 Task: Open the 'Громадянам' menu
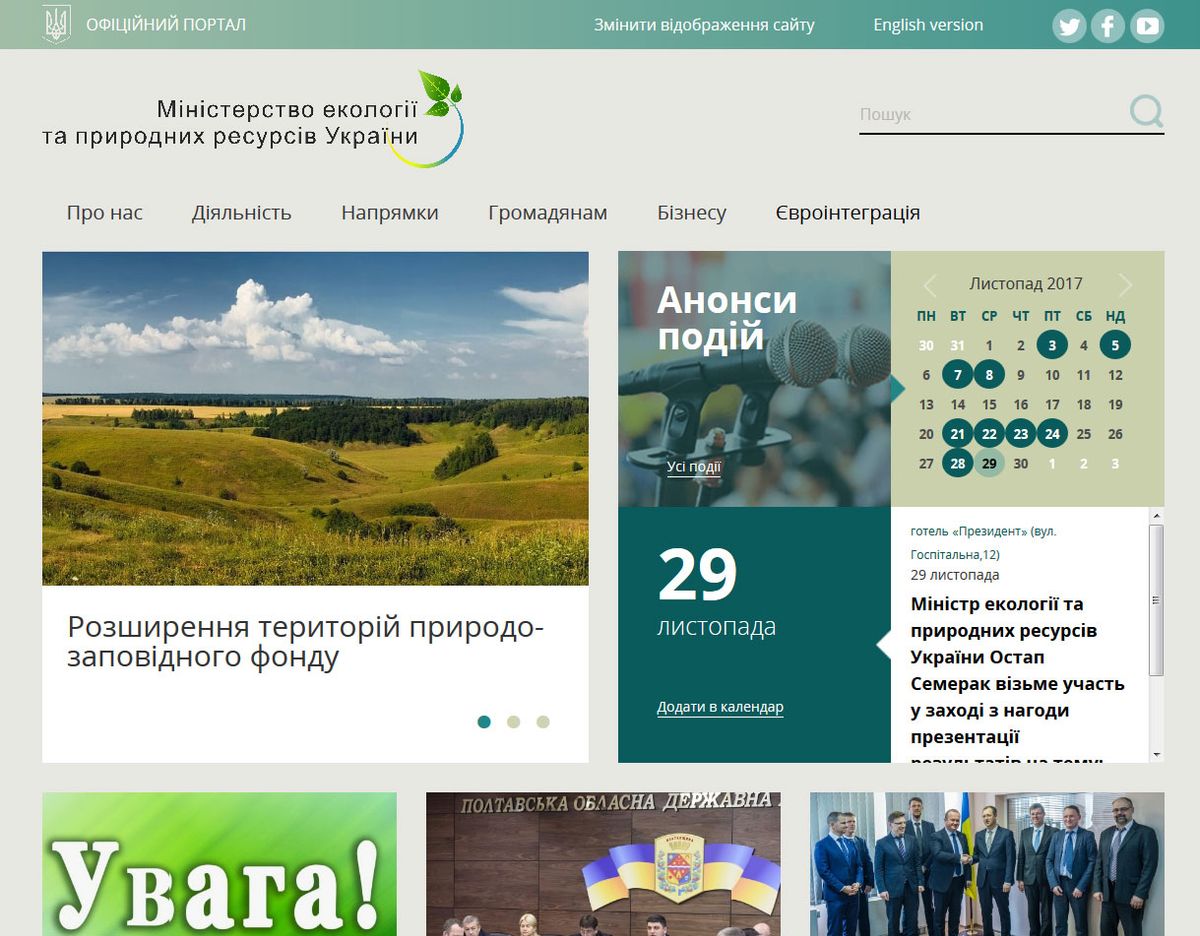coord(548,213)
